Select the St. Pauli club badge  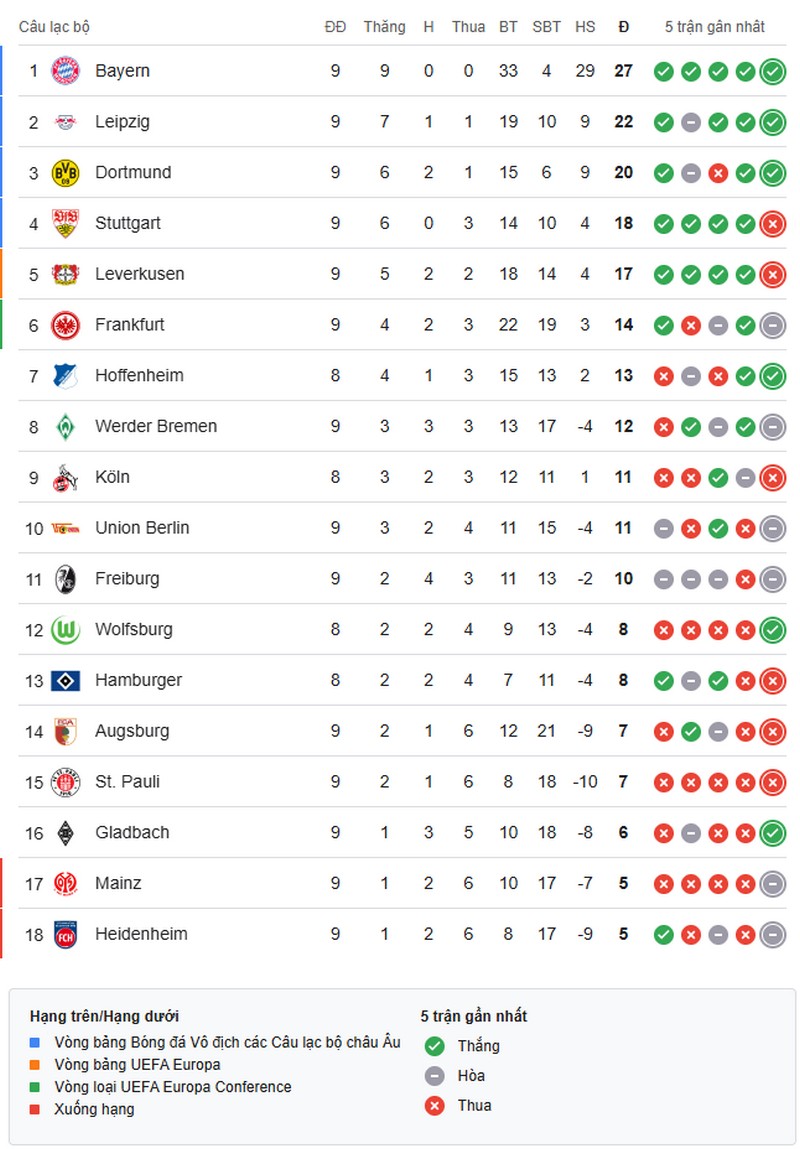click(x=64, y=781)
